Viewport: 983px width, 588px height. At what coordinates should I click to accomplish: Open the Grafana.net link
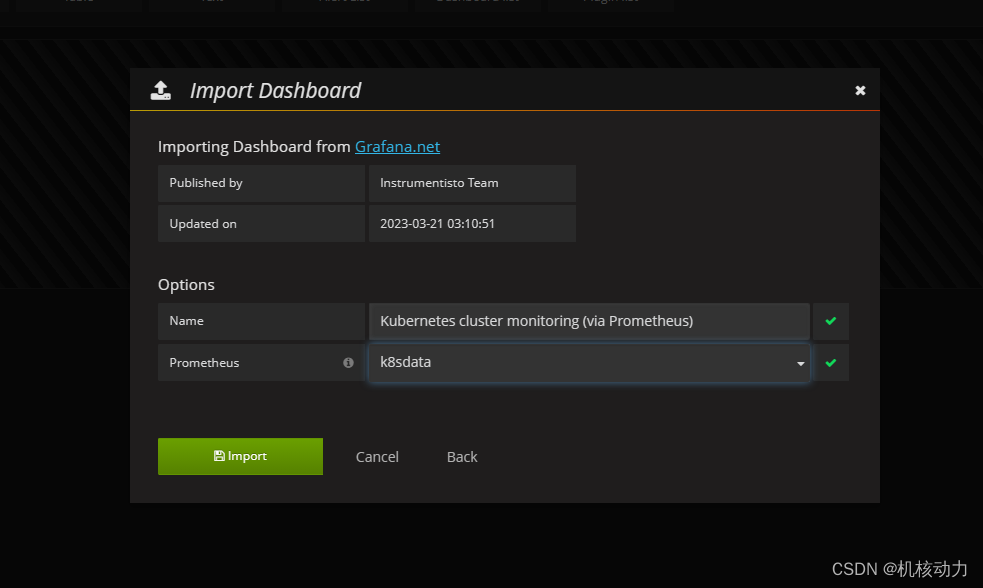pyautogui.click(x=397, y=147)
